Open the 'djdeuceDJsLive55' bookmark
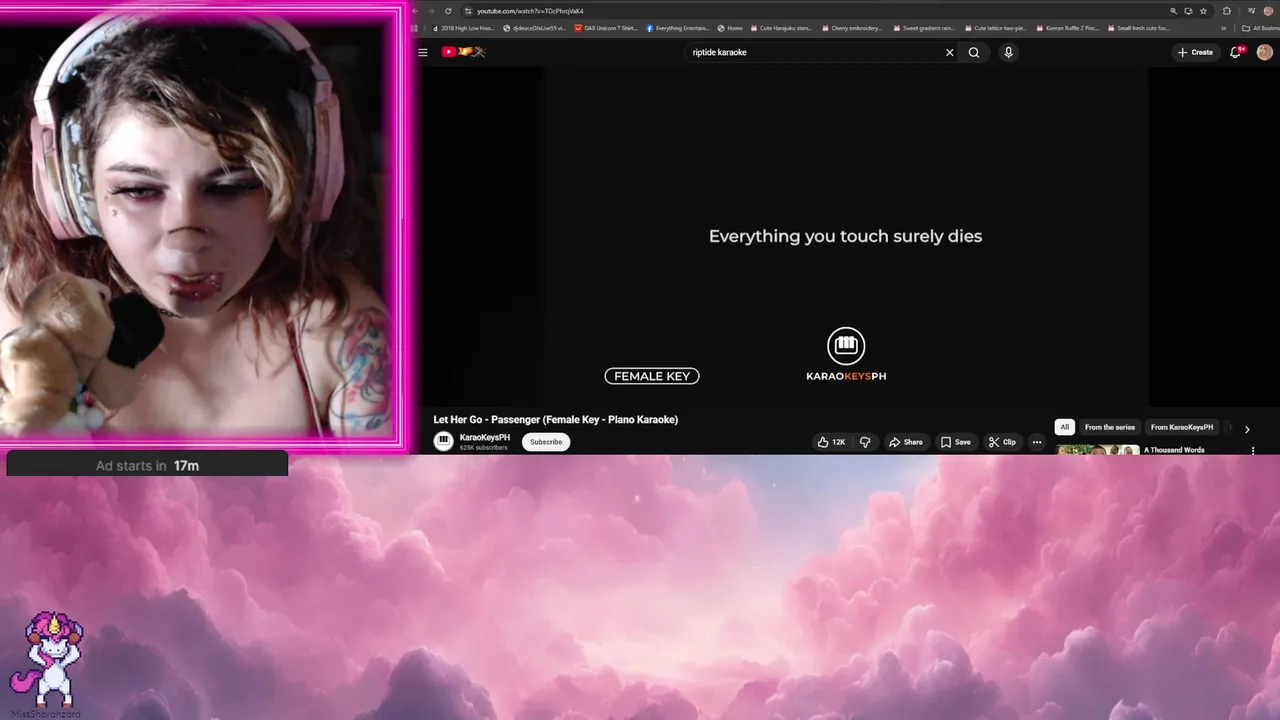Image resolution: width=1280 pixels, height=720 pixels. (x=535, y=28)
